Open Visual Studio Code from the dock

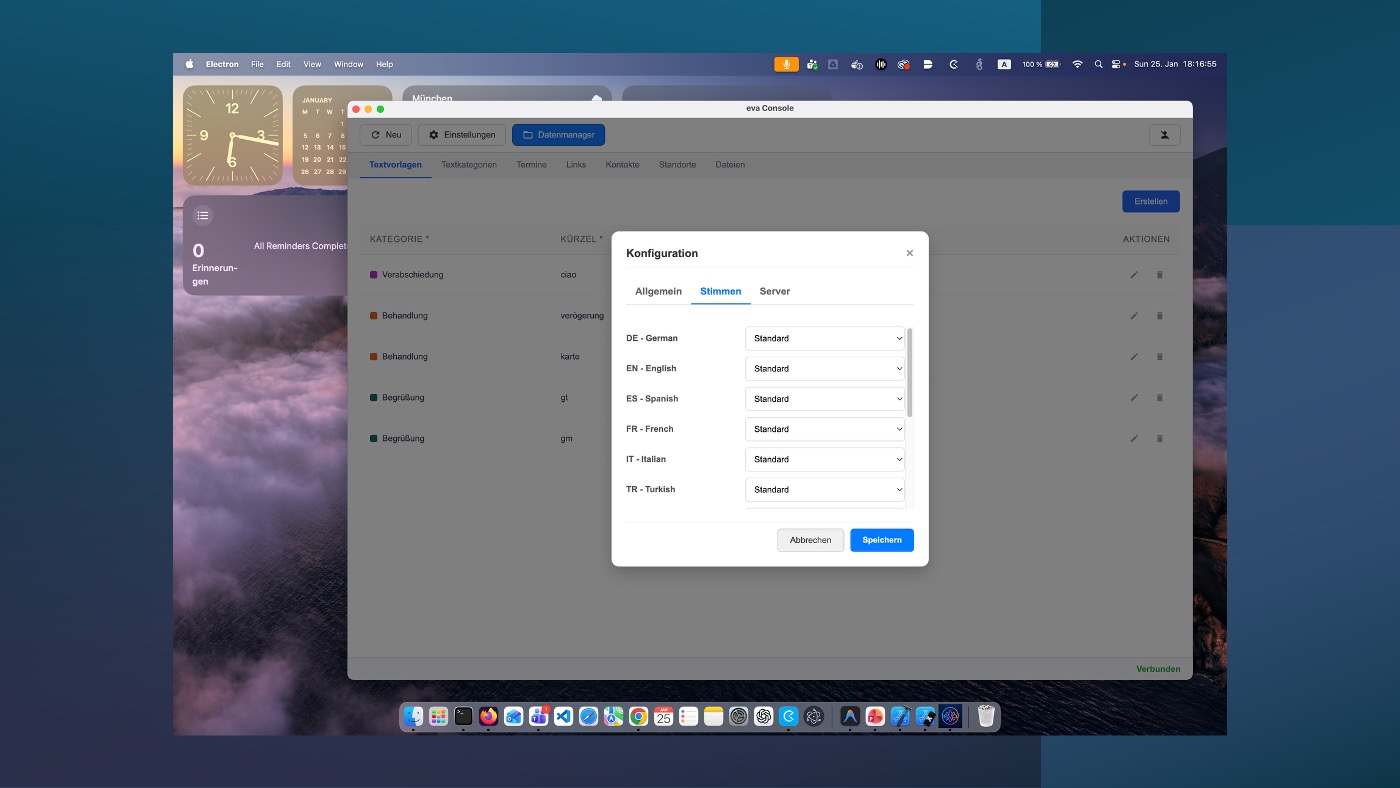click(563, 716)
